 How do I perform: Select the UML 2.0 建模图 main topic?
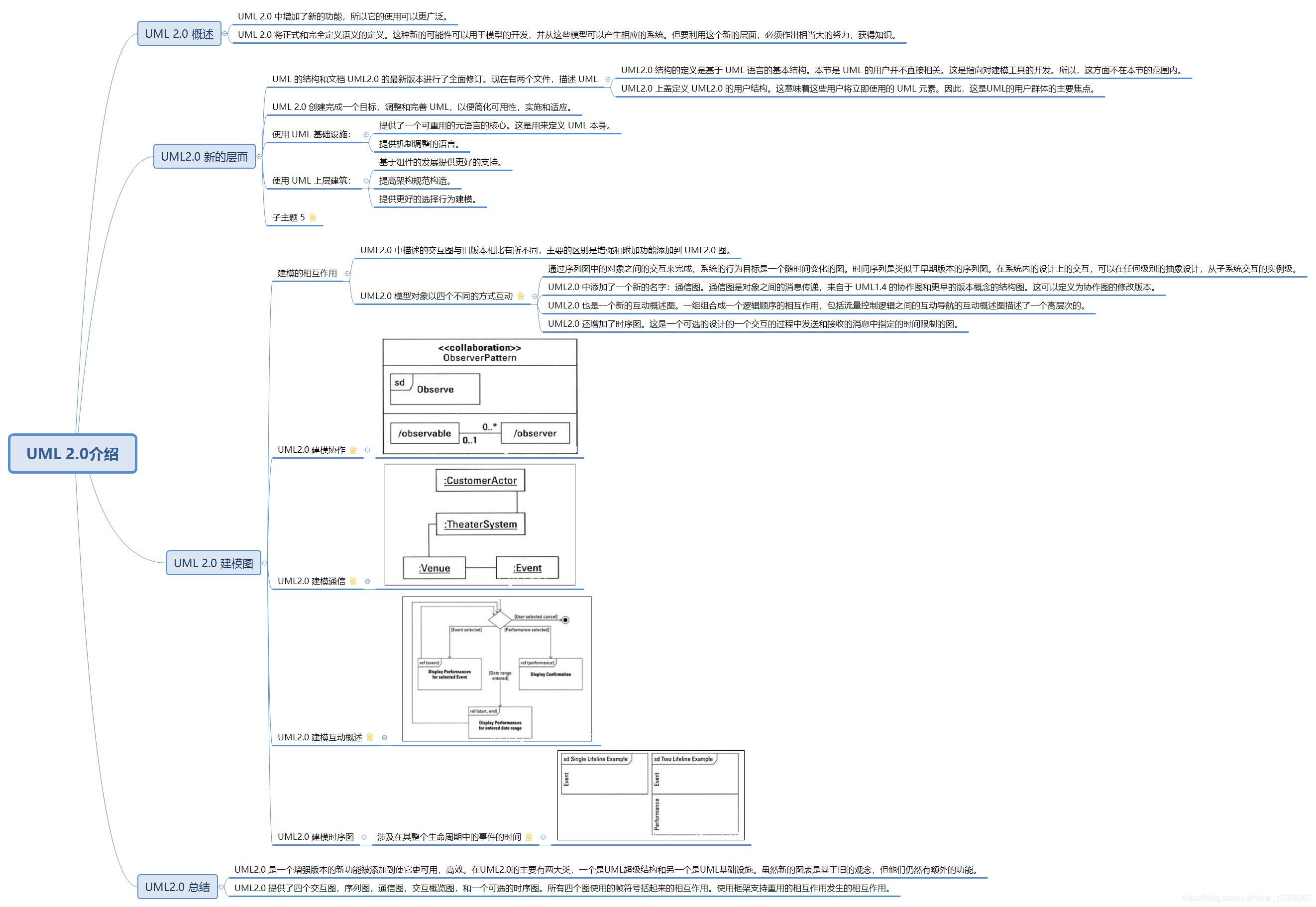(x=213, y=563)
